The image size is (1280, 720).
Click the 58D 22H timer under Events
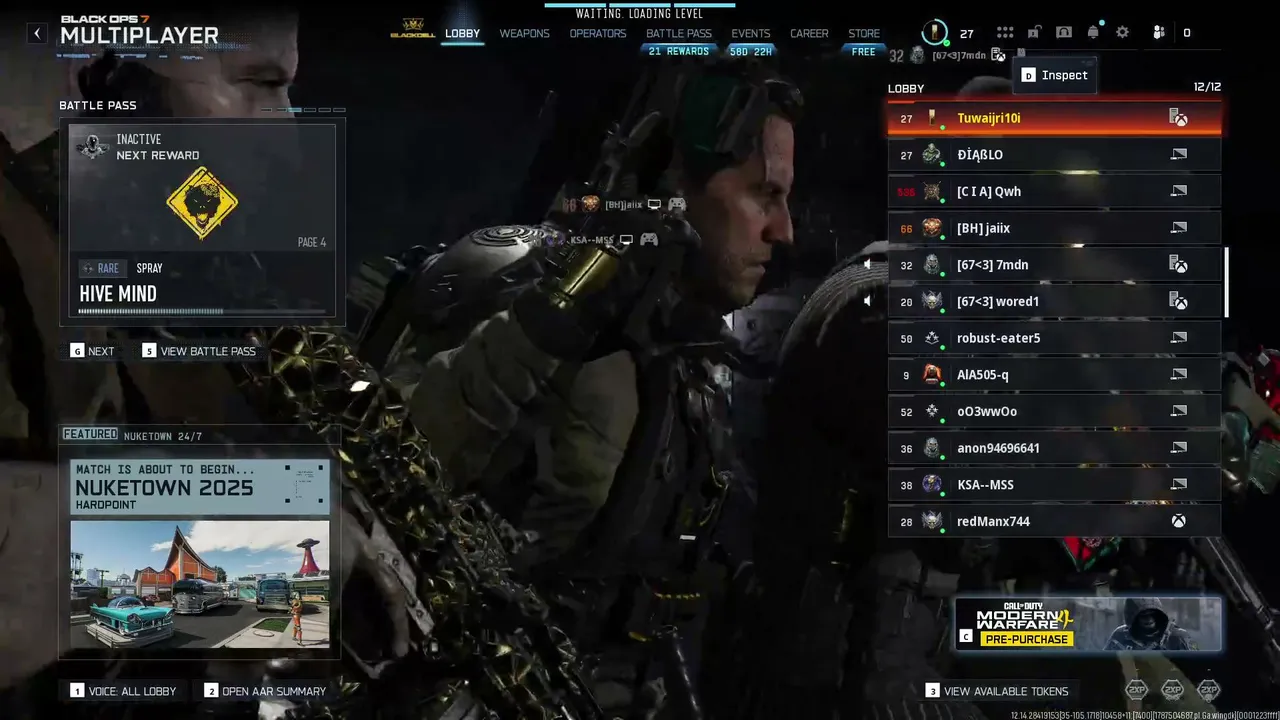click(x=751, y=51)
